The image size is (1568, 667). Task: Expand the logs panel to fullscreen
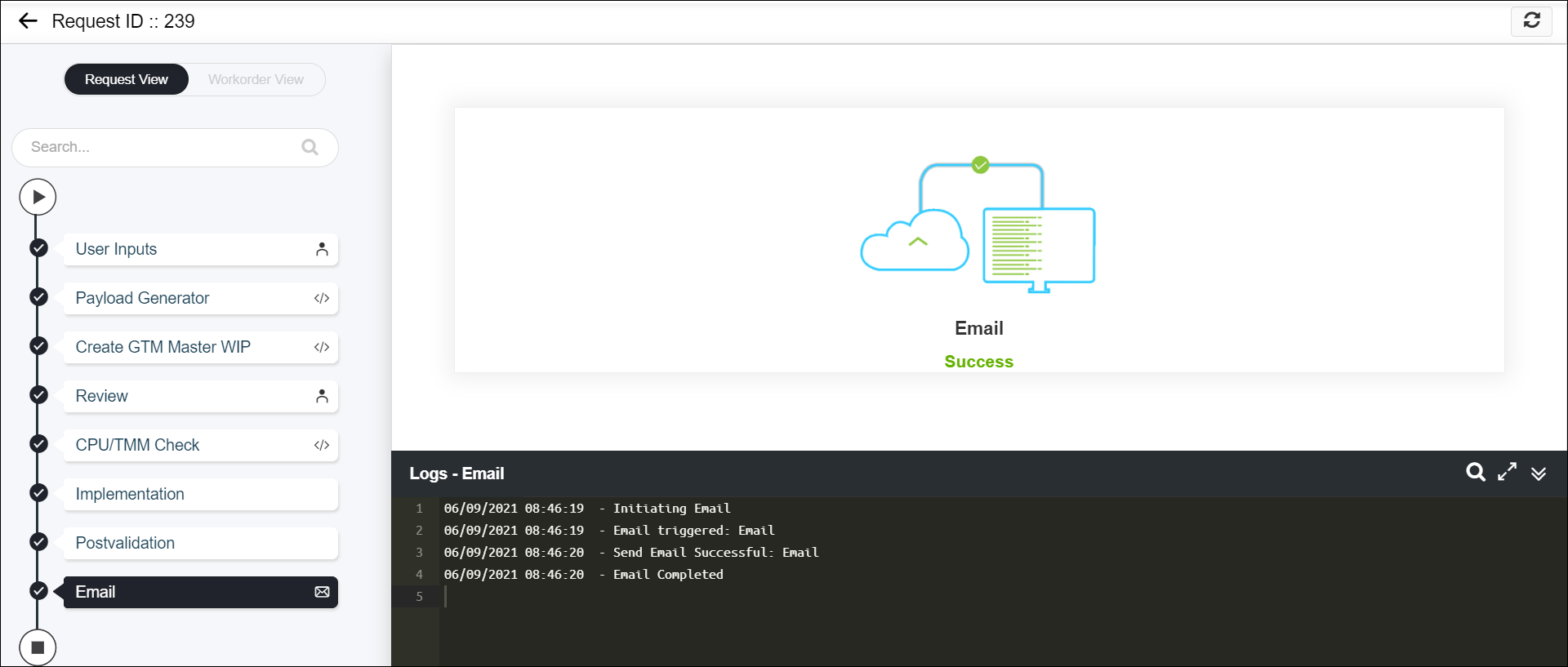point(1507,472)
